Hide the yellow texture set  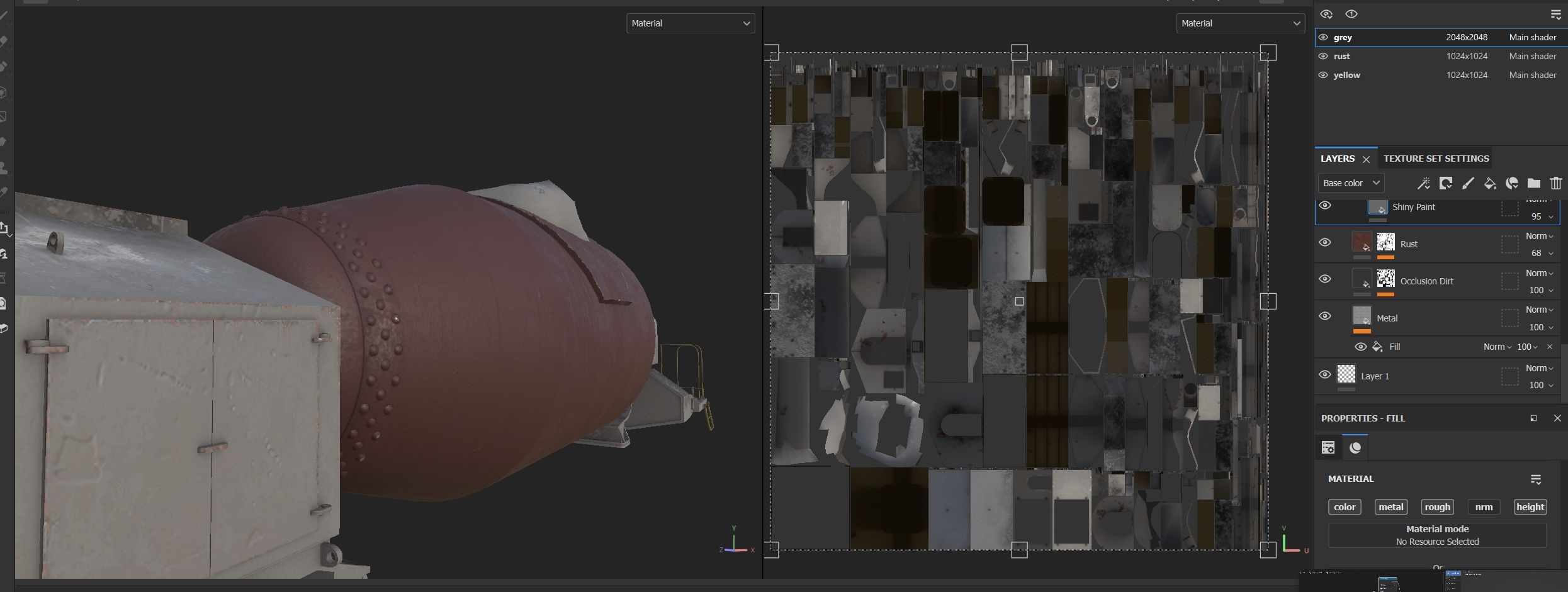[x=1323, y=75]
